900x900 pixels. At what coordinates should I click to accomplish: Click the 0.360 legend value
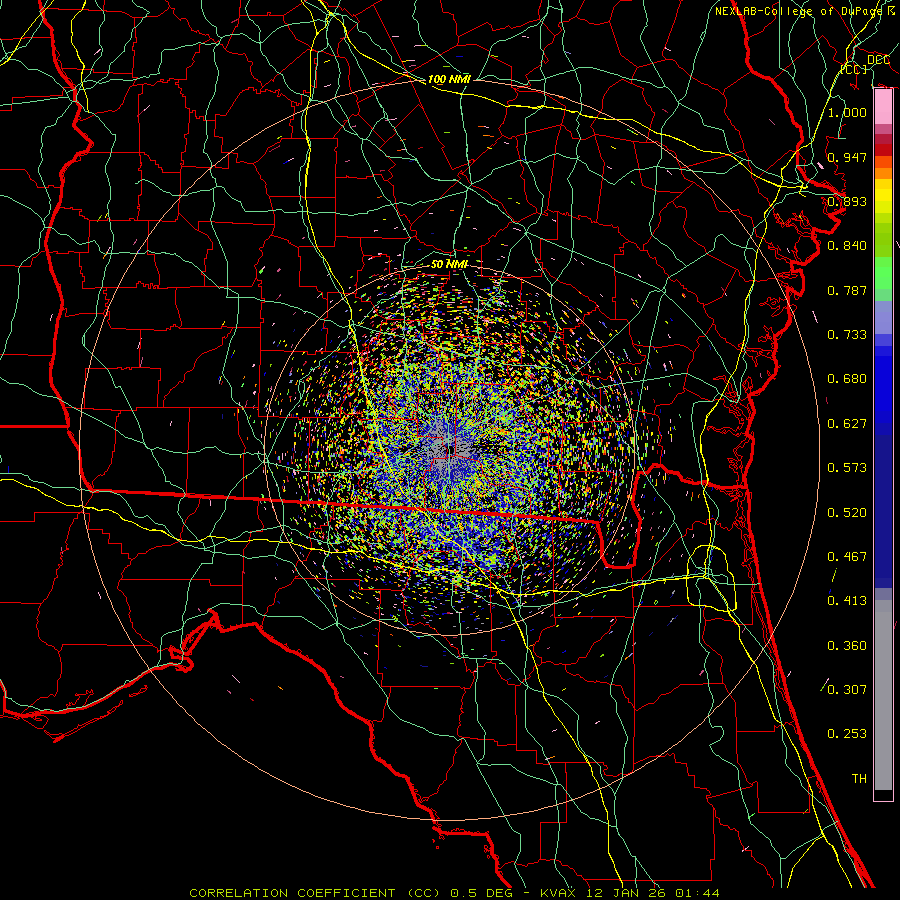pos(847,646)
